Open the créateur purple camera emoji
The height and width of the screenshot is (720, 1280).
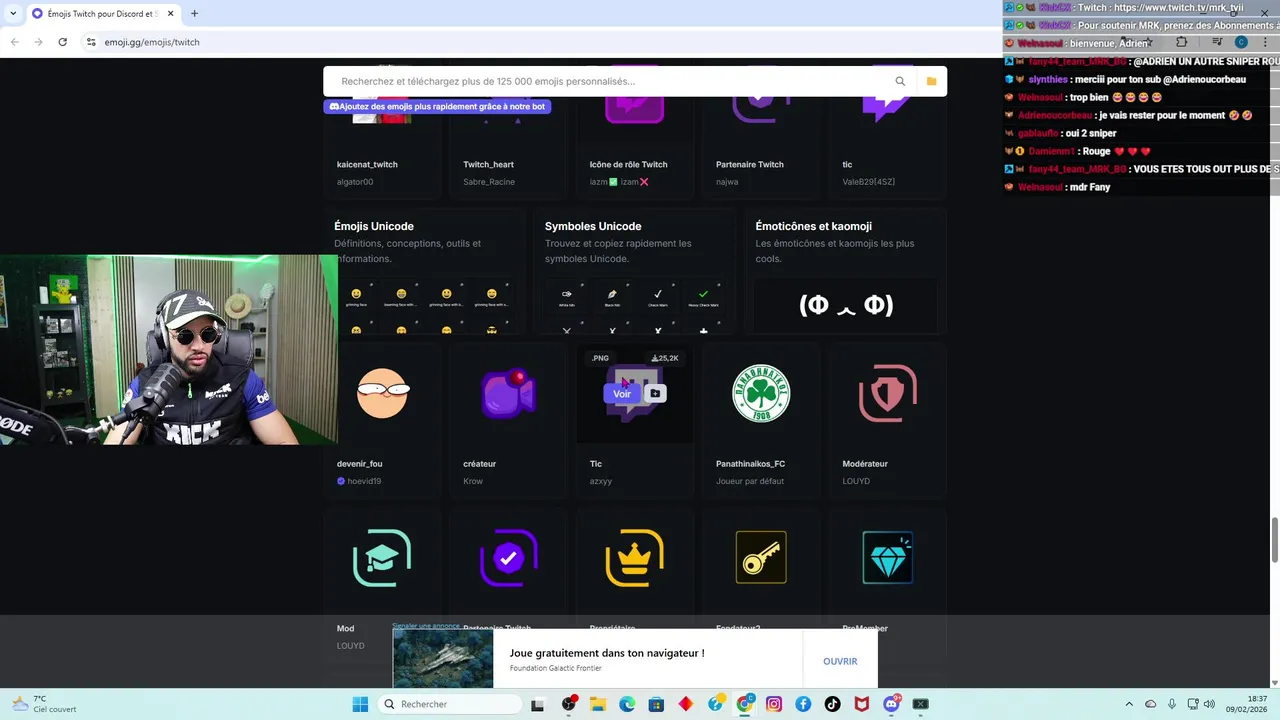pos(508,394)
